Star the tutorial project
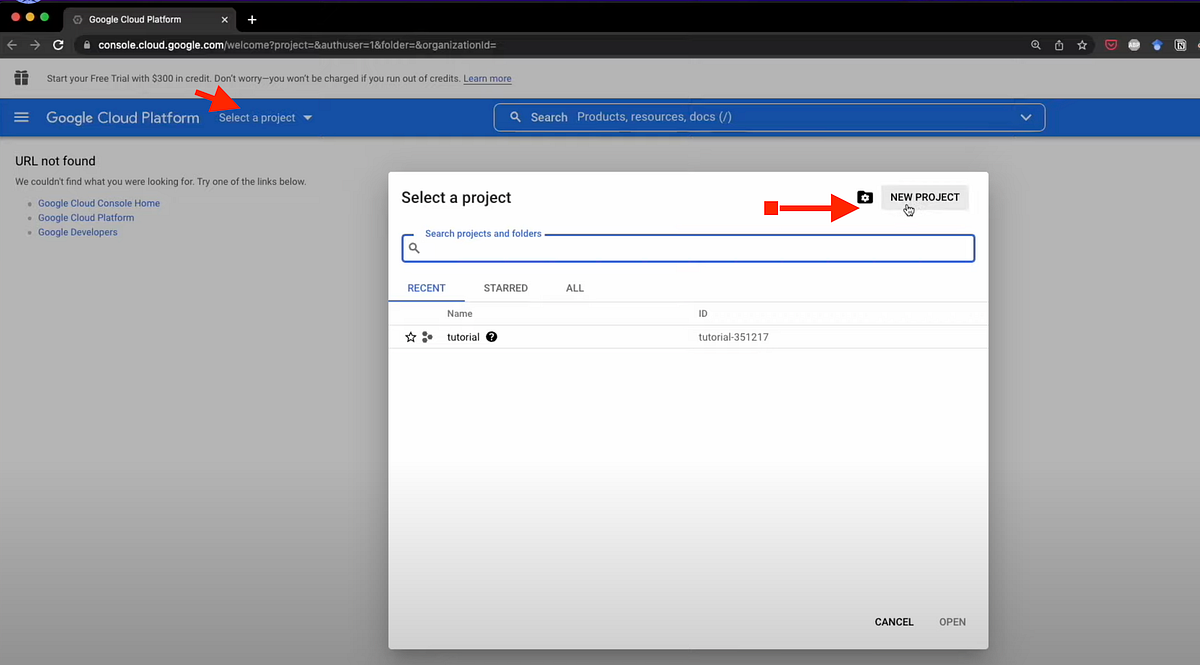 [410, 337]
